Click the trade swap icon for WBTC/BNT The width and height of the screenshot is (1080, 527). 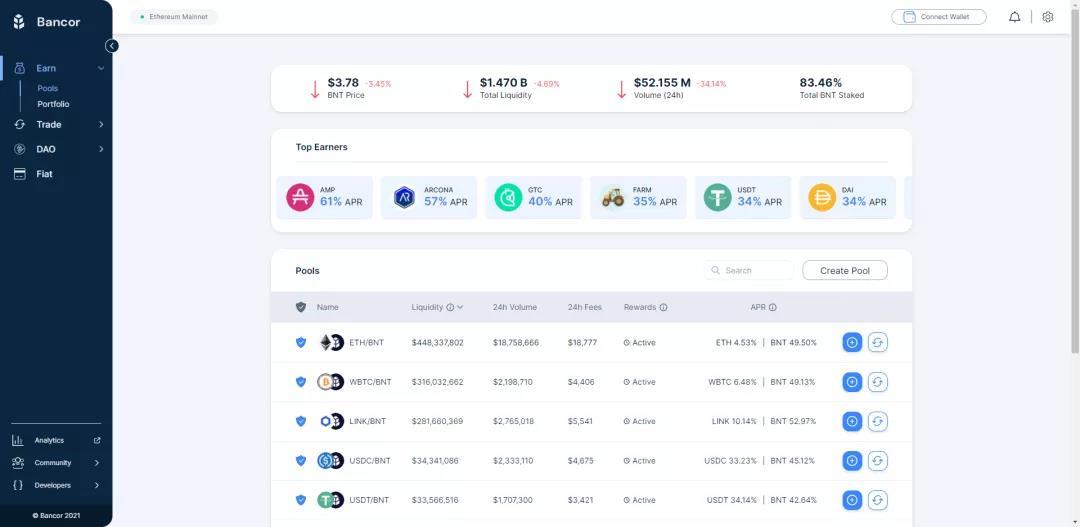877,382
